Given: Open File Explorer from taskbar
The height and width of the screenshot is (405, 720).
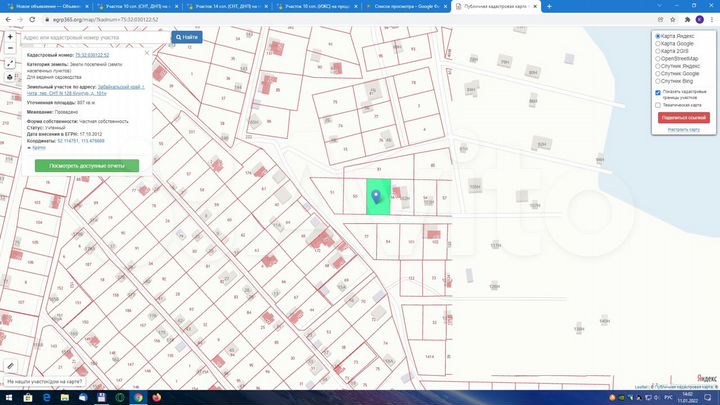Looking at the screenshot, I should coord(65,398).
